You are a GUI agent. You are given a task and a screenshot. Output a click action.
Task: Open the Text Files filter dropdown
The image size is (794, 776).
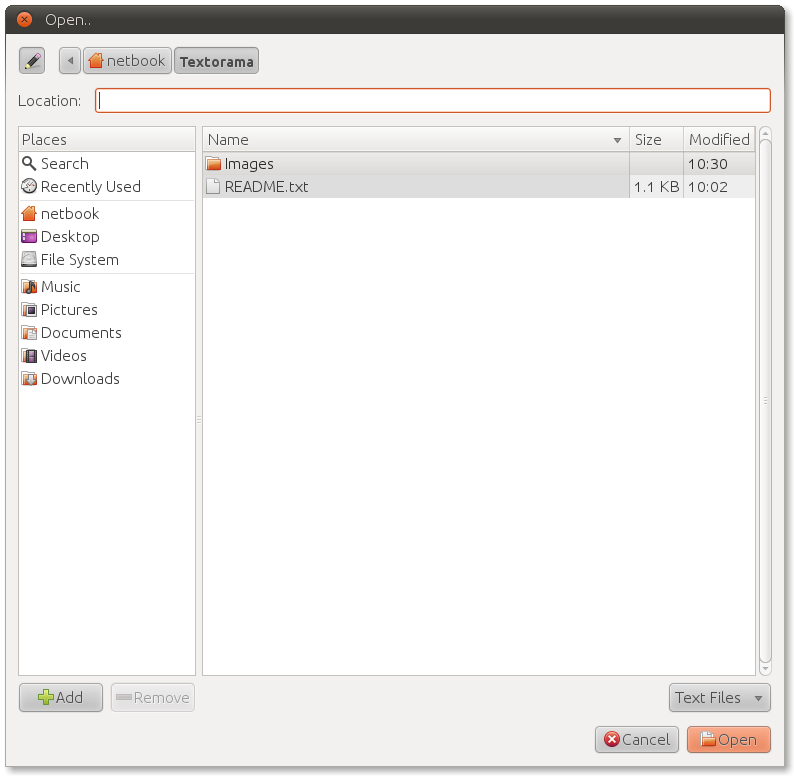(720, 697)
